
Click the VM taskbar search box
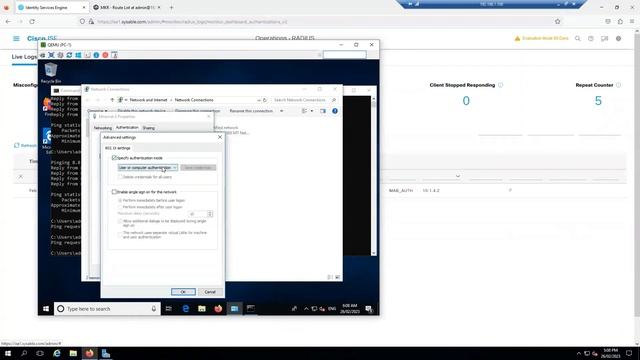click(x=107, y=309)
